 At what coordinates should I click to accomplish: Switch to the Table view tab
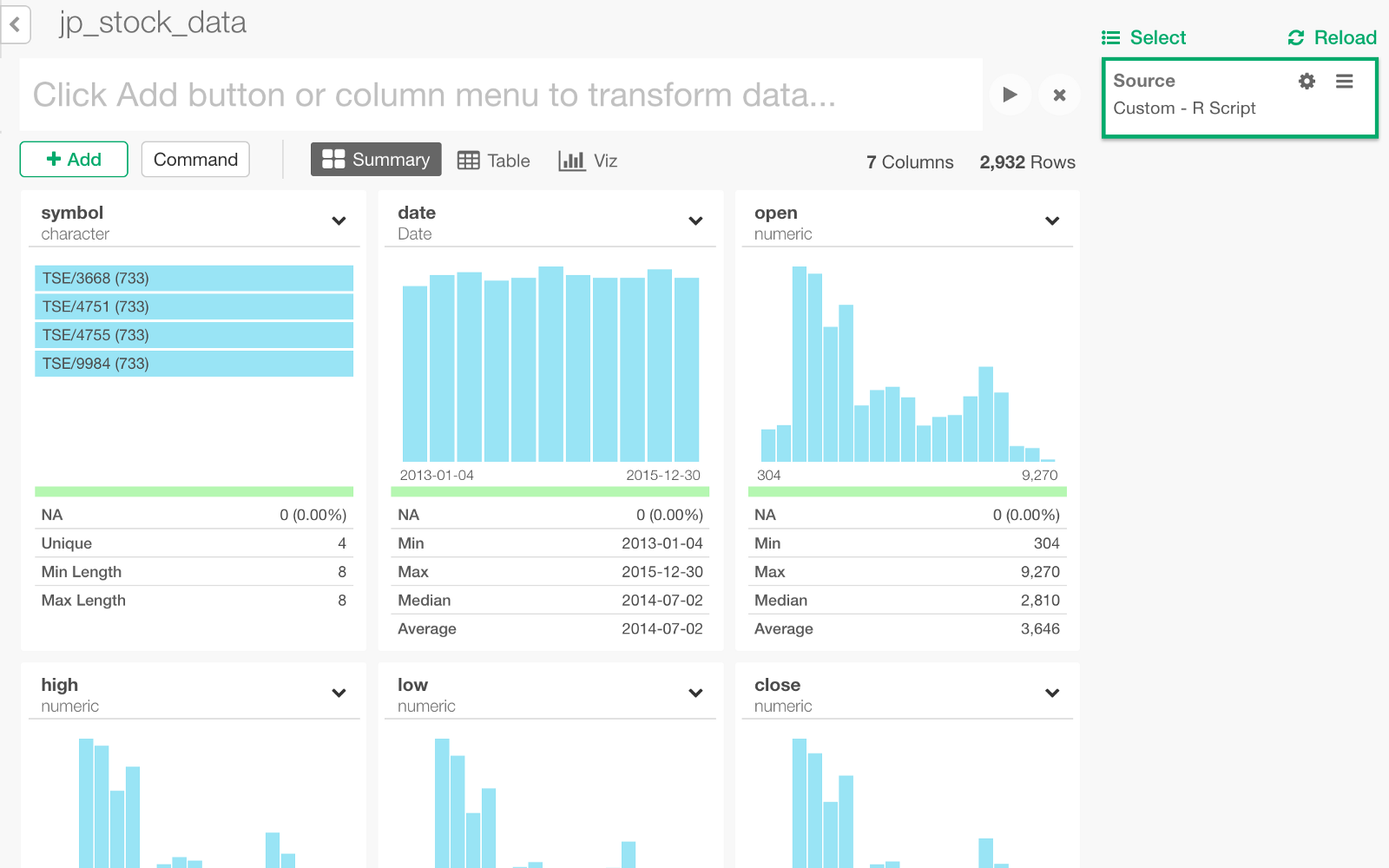point(493,160)
